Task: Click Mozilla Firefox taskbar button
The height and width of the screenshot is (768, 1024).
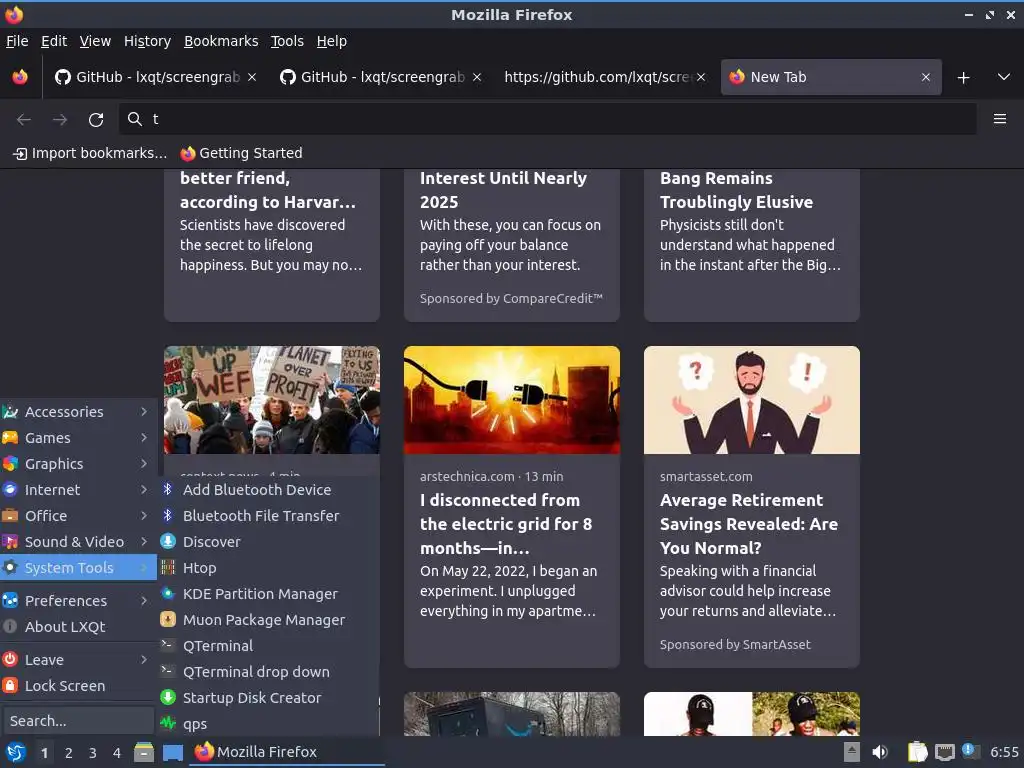Action: [287, 752]
